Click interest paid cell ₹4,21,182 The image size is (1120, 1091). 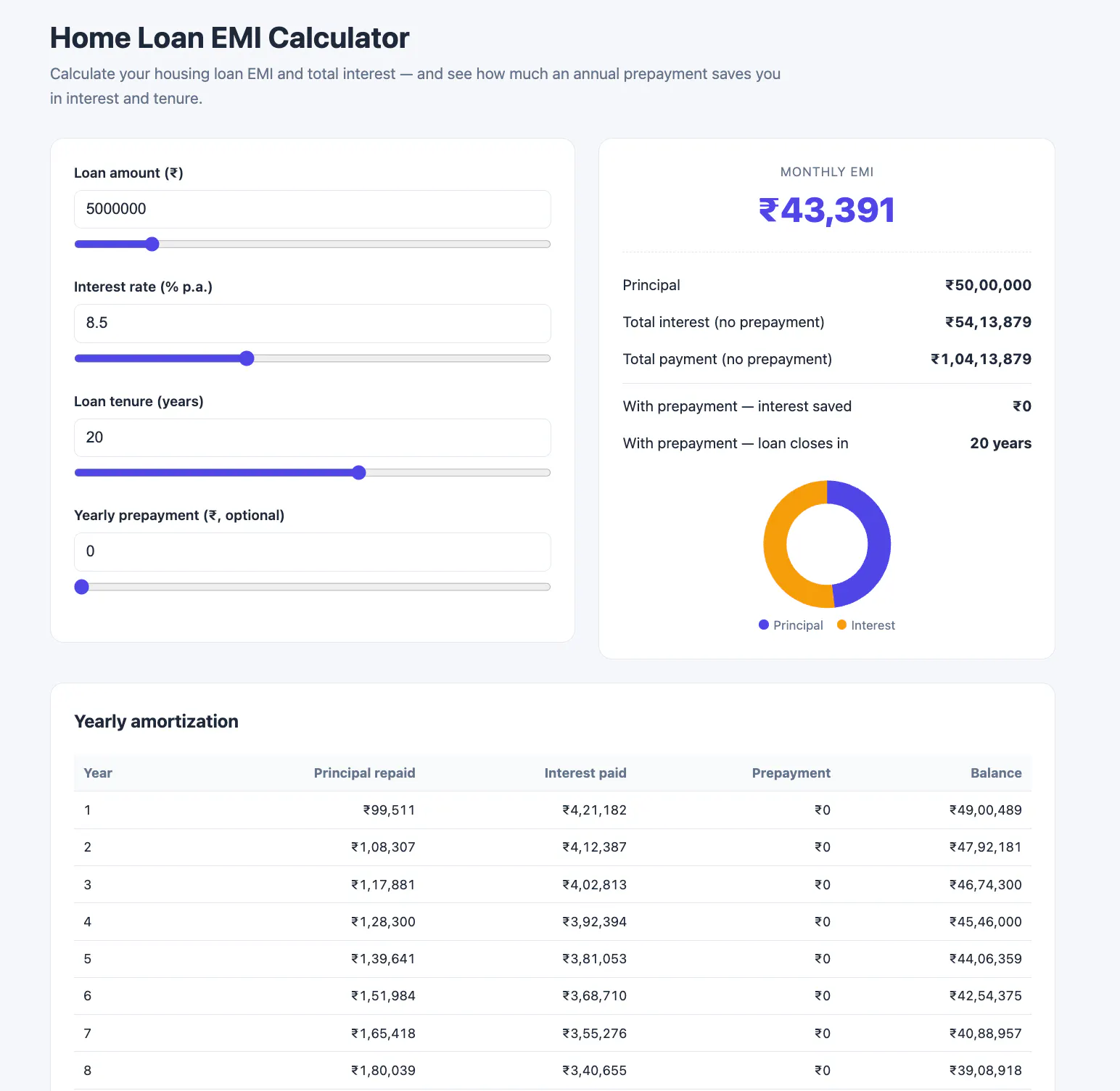coord(594,810)
